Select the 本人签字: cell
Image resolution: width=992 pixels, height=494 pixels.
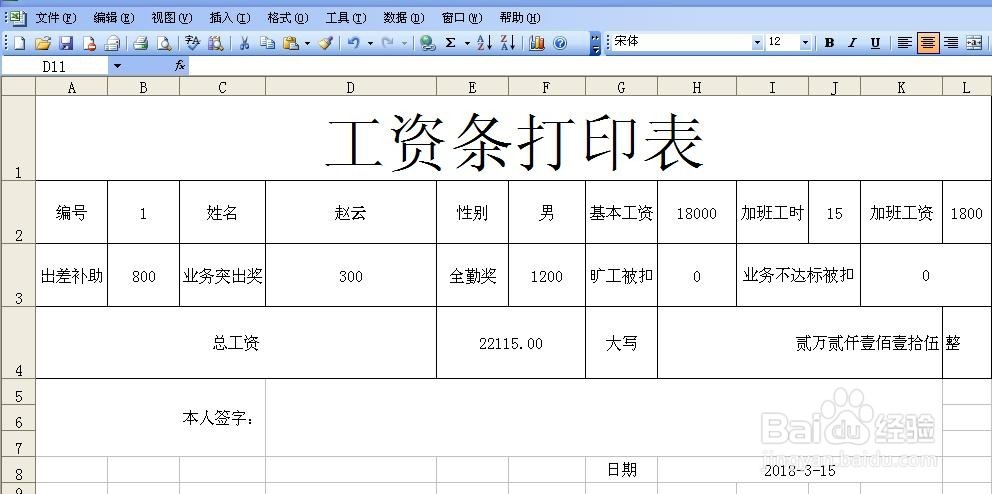click(151, 417)
